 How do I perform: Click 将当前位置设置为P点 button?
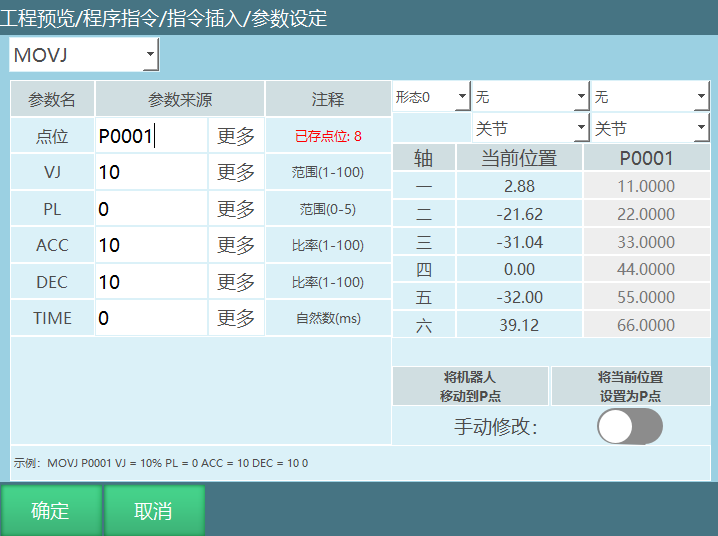(x=630, y=387)
